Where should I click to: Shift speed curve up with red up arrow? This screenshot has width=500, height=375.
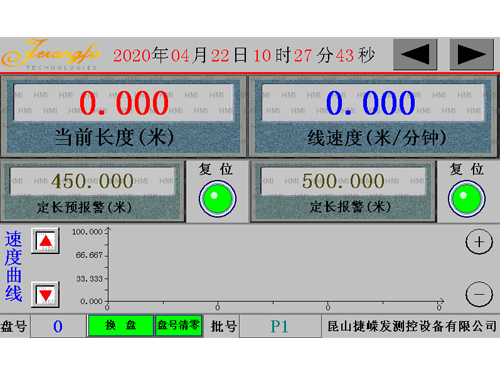click(46, 241)
